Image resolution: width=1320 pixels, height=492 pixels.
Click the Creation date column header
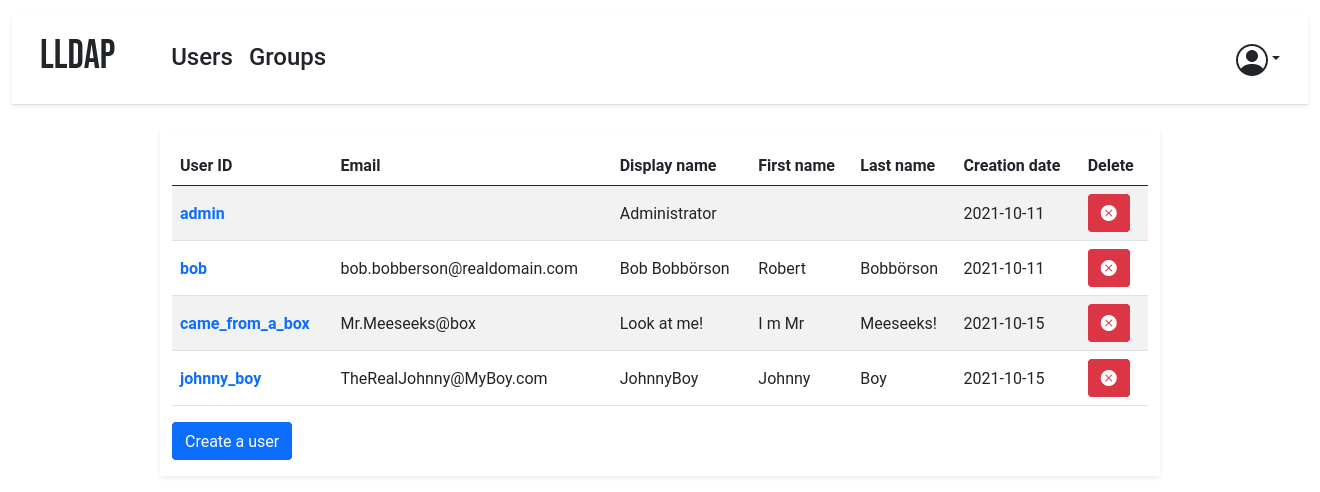pyautogui.click(x=1011, y=165)
